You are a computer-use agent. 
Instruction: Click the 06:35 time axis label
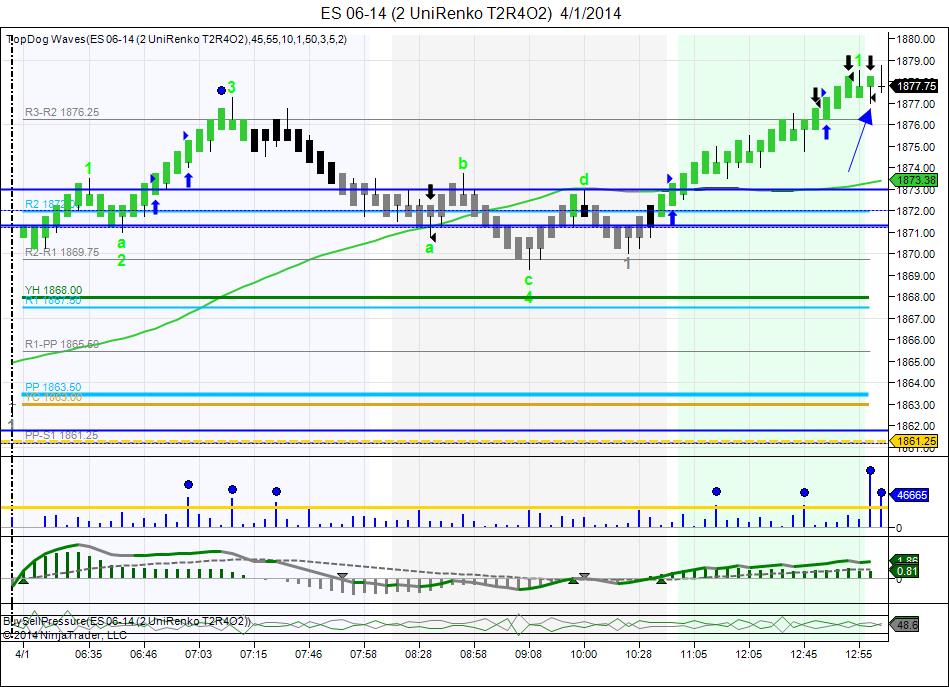click(x=88, y=654)
